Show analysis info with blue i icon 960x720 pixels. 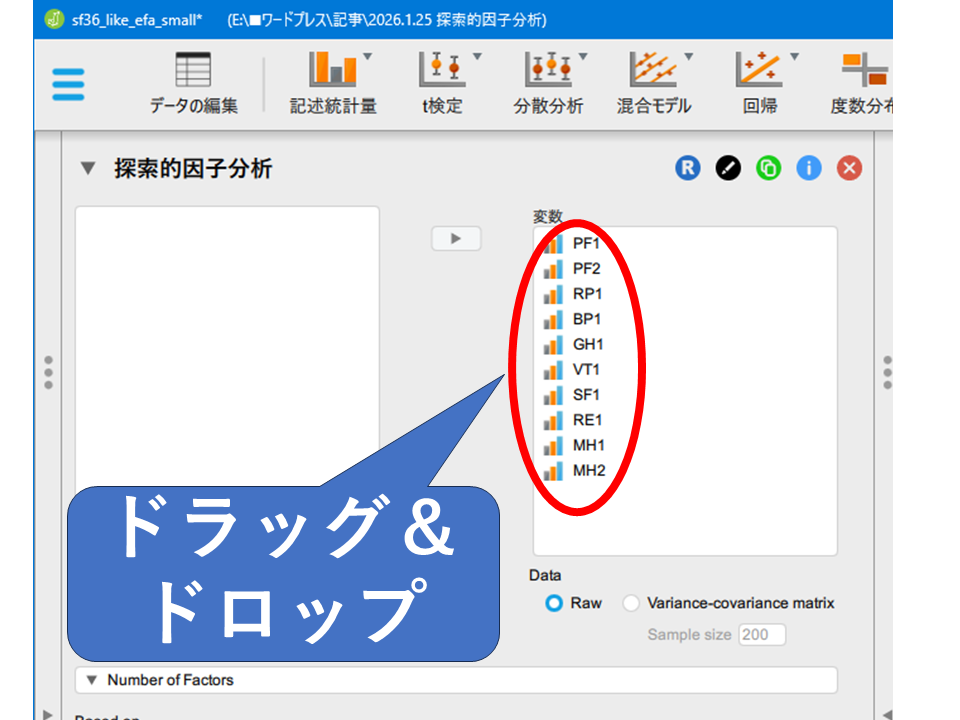808,168
